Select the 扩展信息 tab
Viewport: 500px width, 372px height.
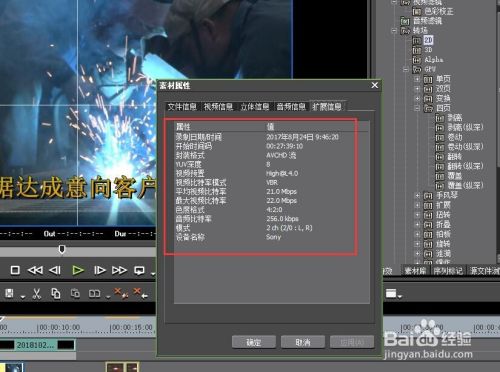tap(327, 106)
